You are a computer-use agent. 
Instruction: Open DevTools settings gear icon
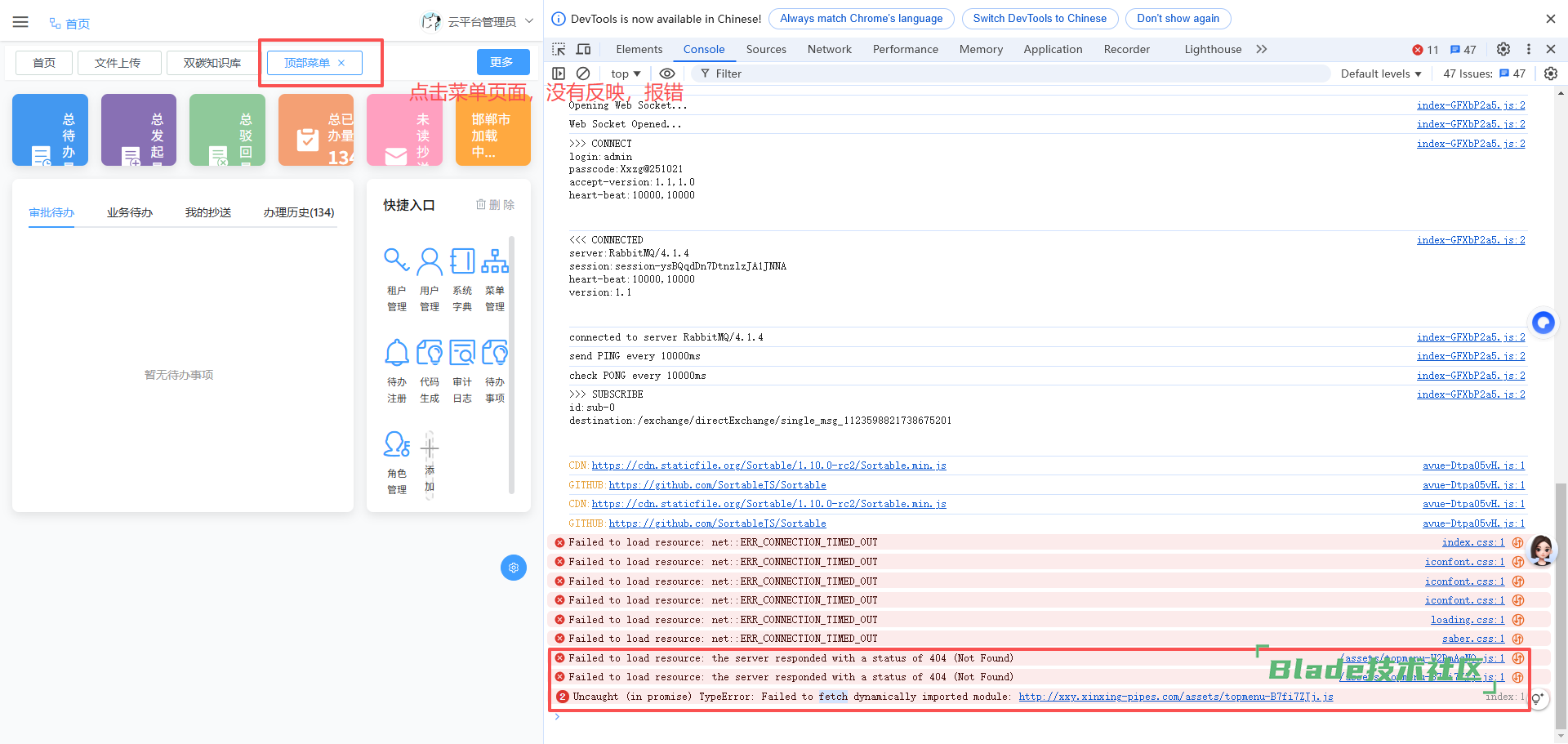(1503, 49)
